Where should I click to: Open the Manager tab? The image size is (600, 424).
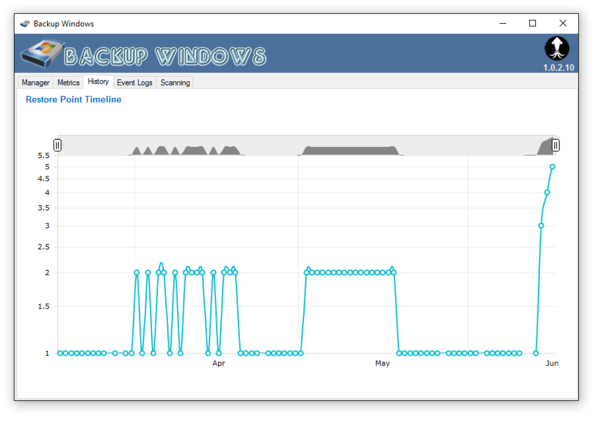click(36, 83)
